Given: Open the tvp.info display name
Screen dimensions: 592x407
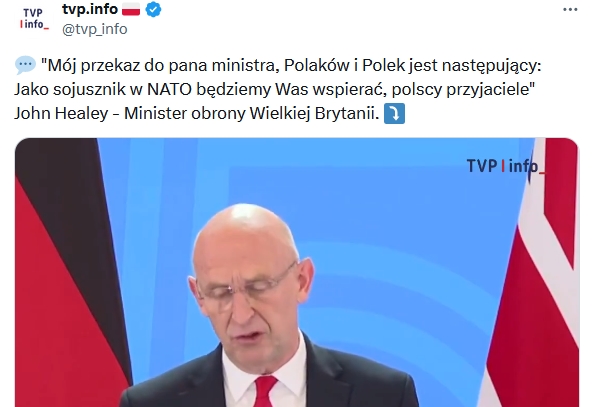Looking at the screenshot, I should coord(90,9).
